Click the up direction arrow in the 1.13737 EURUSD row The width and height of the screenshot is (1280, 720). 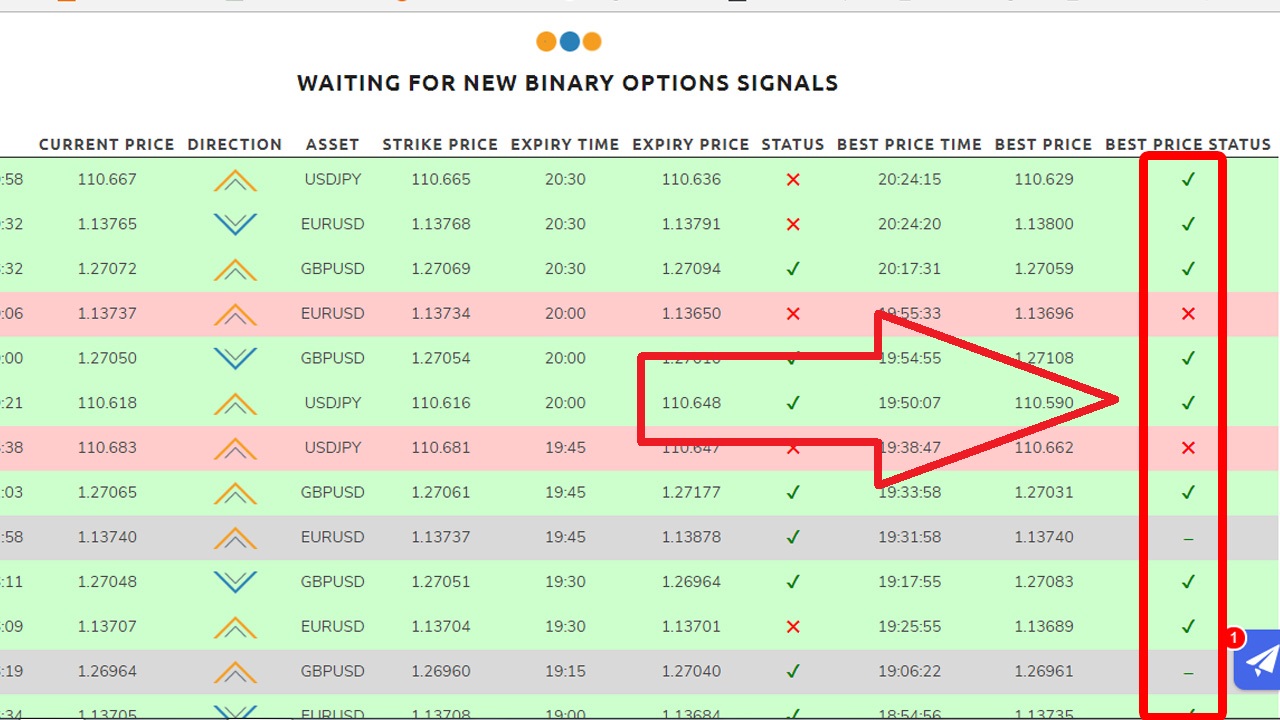click(235, 314)
